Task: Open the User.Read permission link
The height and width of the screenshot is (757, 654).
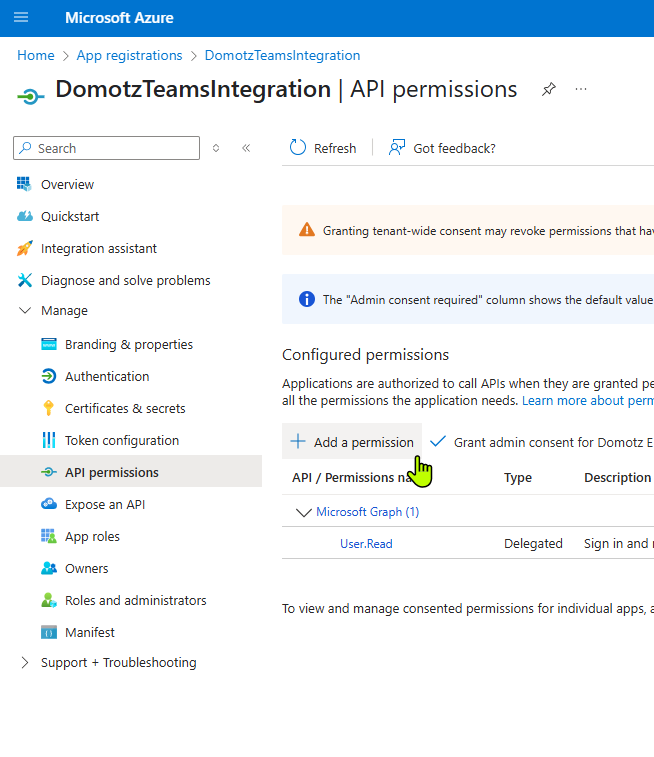Action: 366,544
